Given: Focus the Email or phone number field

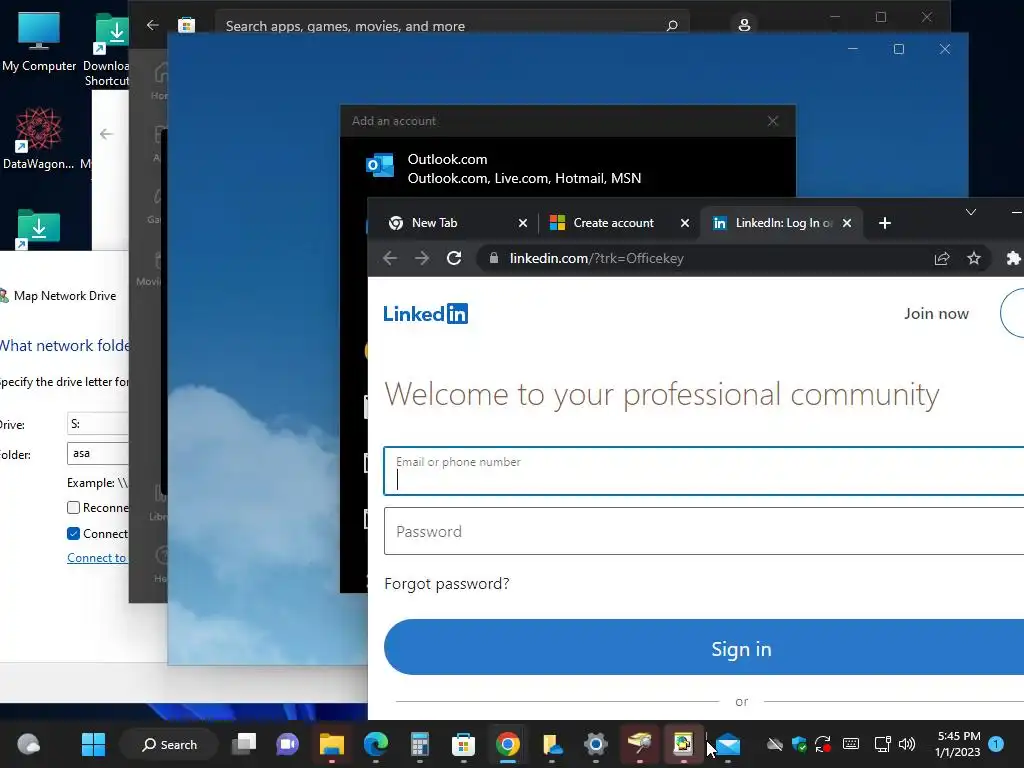Looking at the screenshot, I should click(x=704, y=471).
